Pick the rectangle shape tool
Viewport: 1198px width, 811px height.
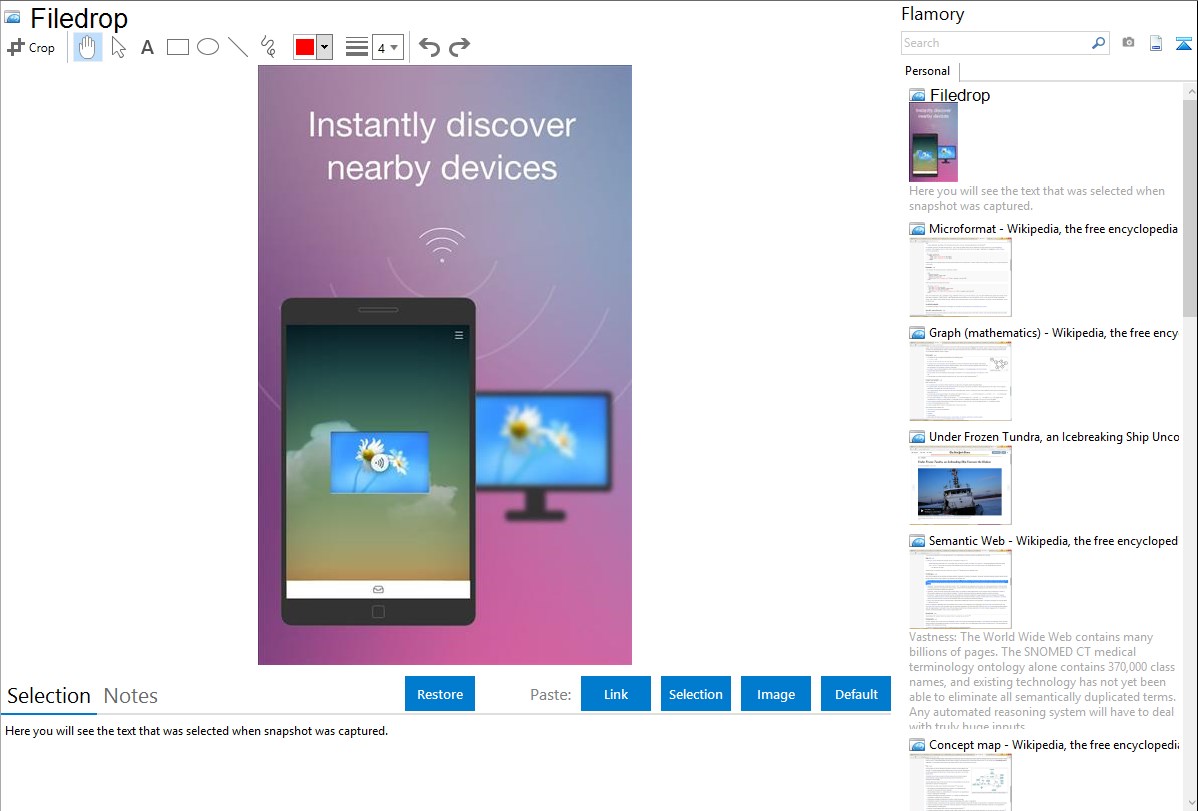click(x=177, y=47)
